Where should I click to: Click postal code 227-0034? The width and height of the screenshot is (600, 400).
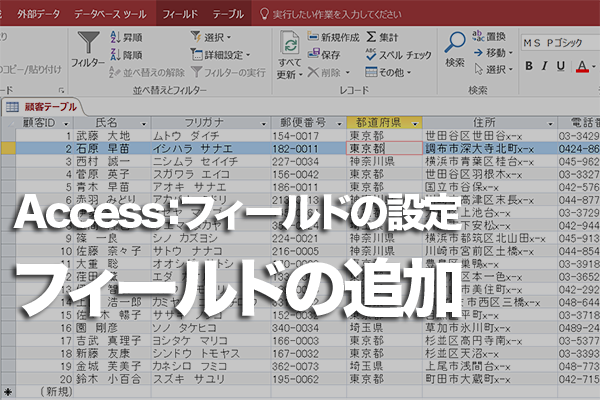(x=309, y=162)
